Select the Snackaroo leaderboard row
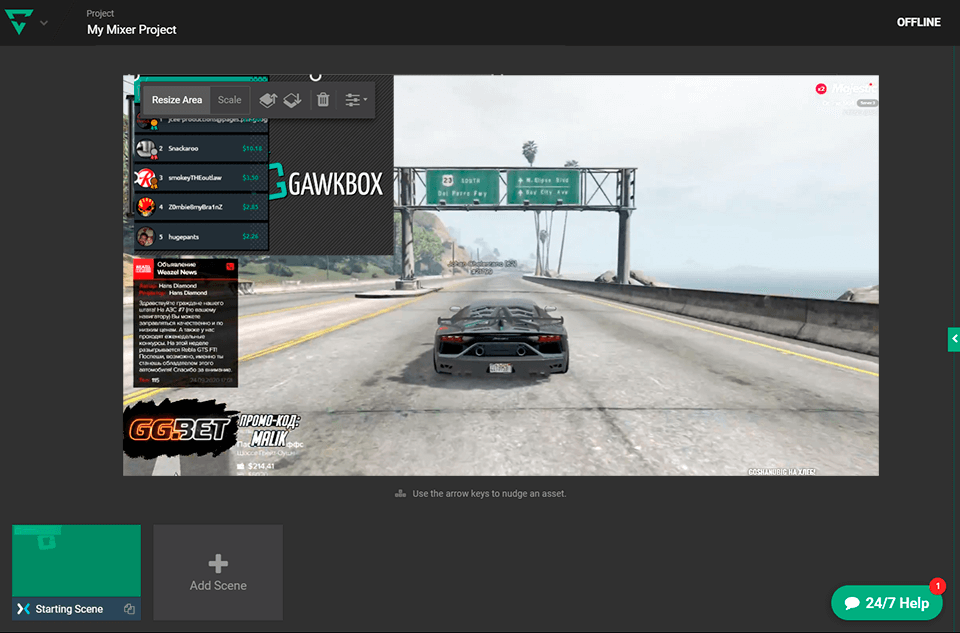This screenshot has height=633, width=960. 201,149
